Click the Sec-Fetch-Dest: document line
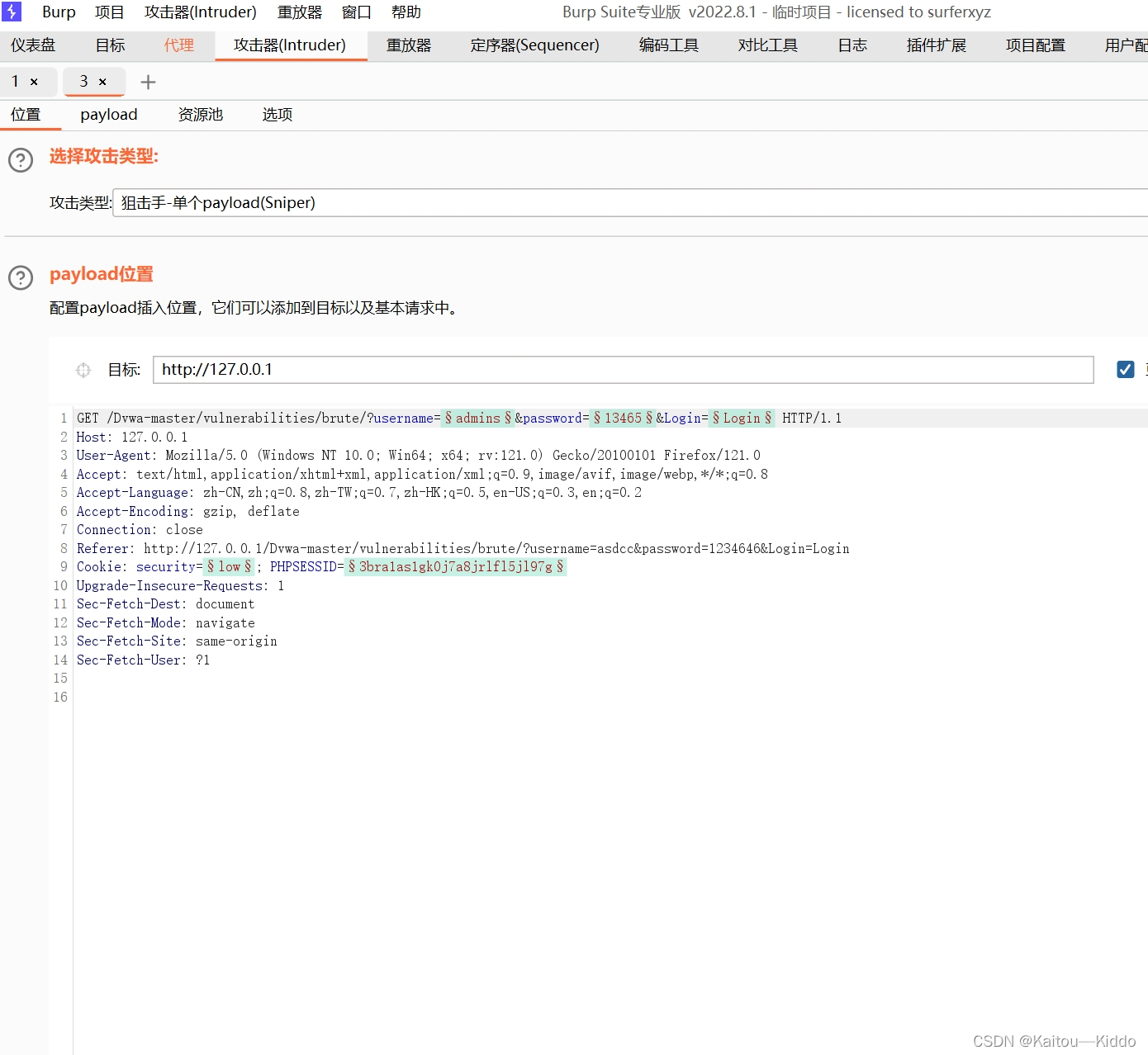The height and width of the screenshot is (1055, 1148). (x=166, y=604)
